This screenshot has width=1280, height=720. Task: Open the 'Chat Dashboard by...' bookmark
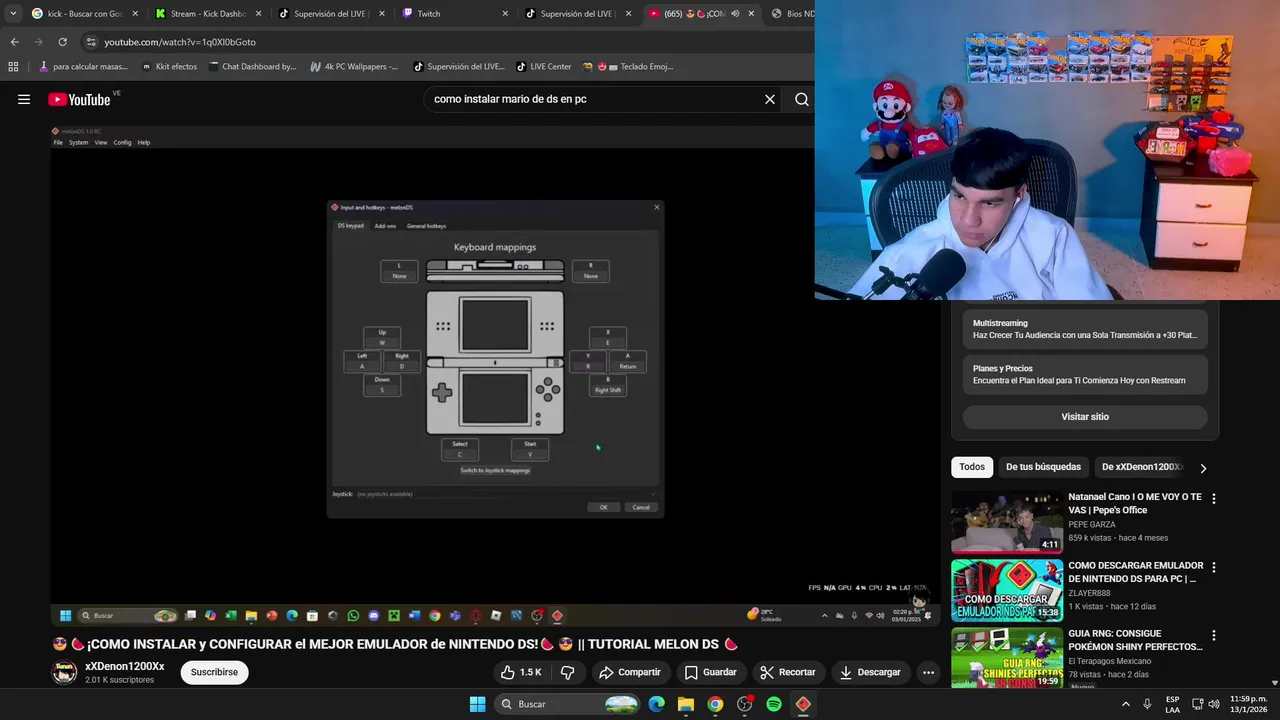[252, 67]
